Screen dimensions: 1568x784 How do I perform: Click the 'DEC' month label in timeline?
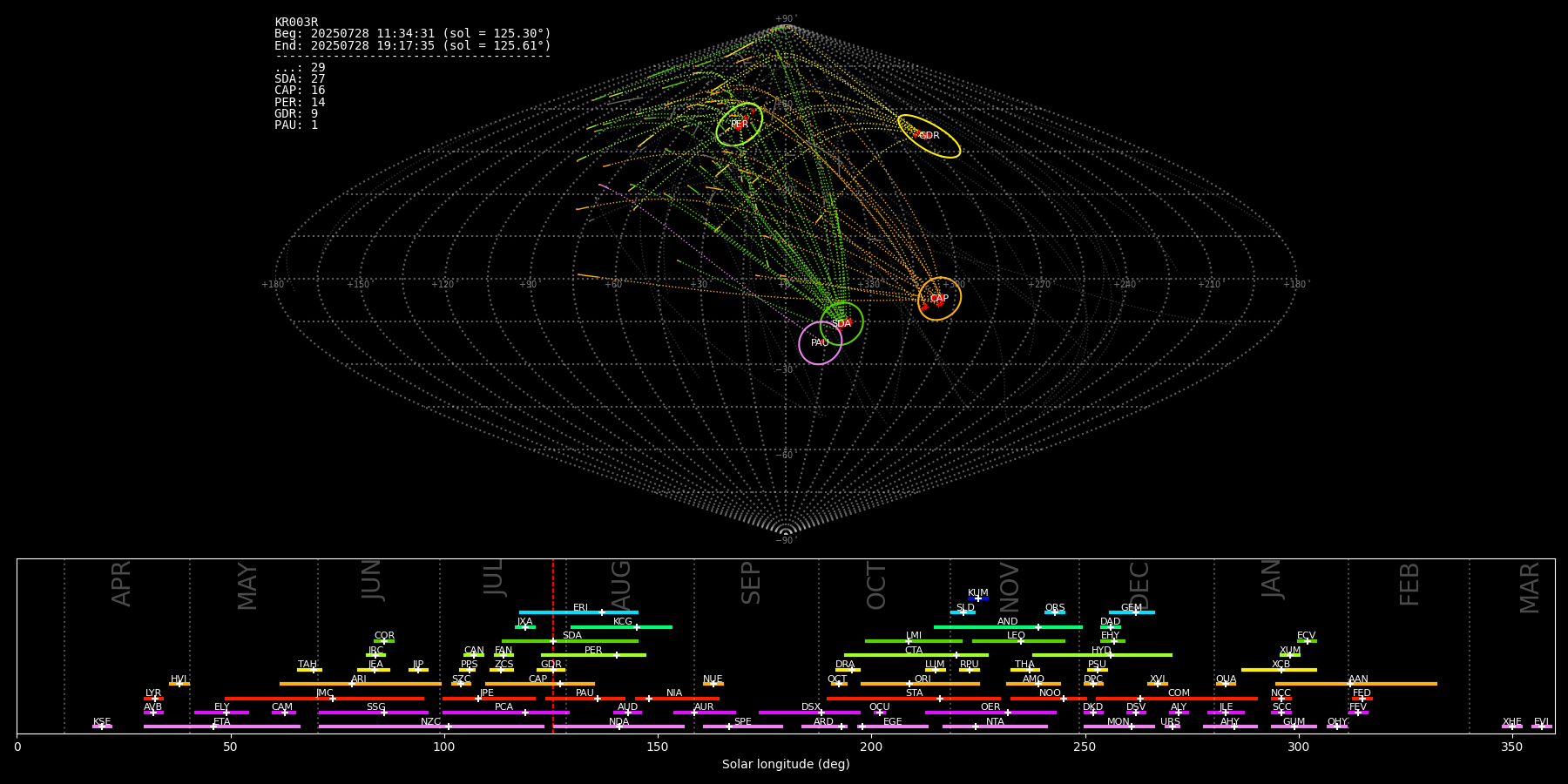pos(1139,585)
